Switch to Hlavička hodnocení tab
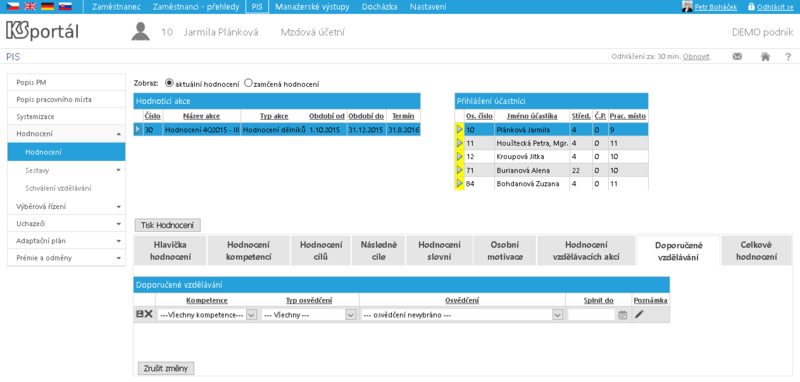This screenshot has width=800, height=382. pyautogui.click(x=170, y=250)
